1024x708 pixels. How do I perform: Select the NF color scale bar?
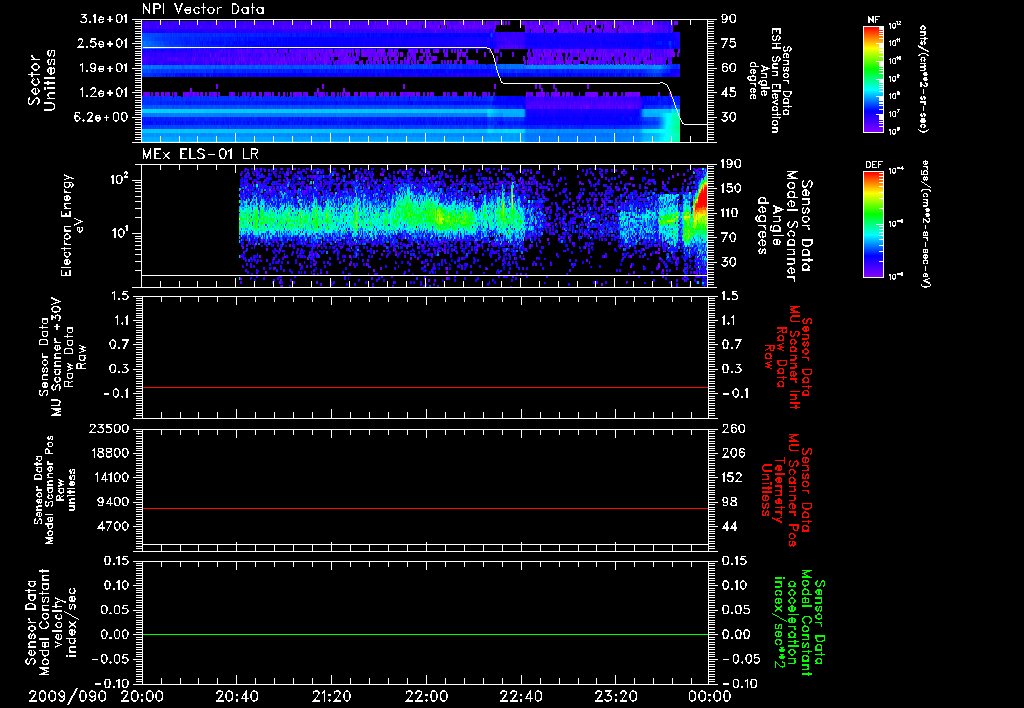point(873,79)
